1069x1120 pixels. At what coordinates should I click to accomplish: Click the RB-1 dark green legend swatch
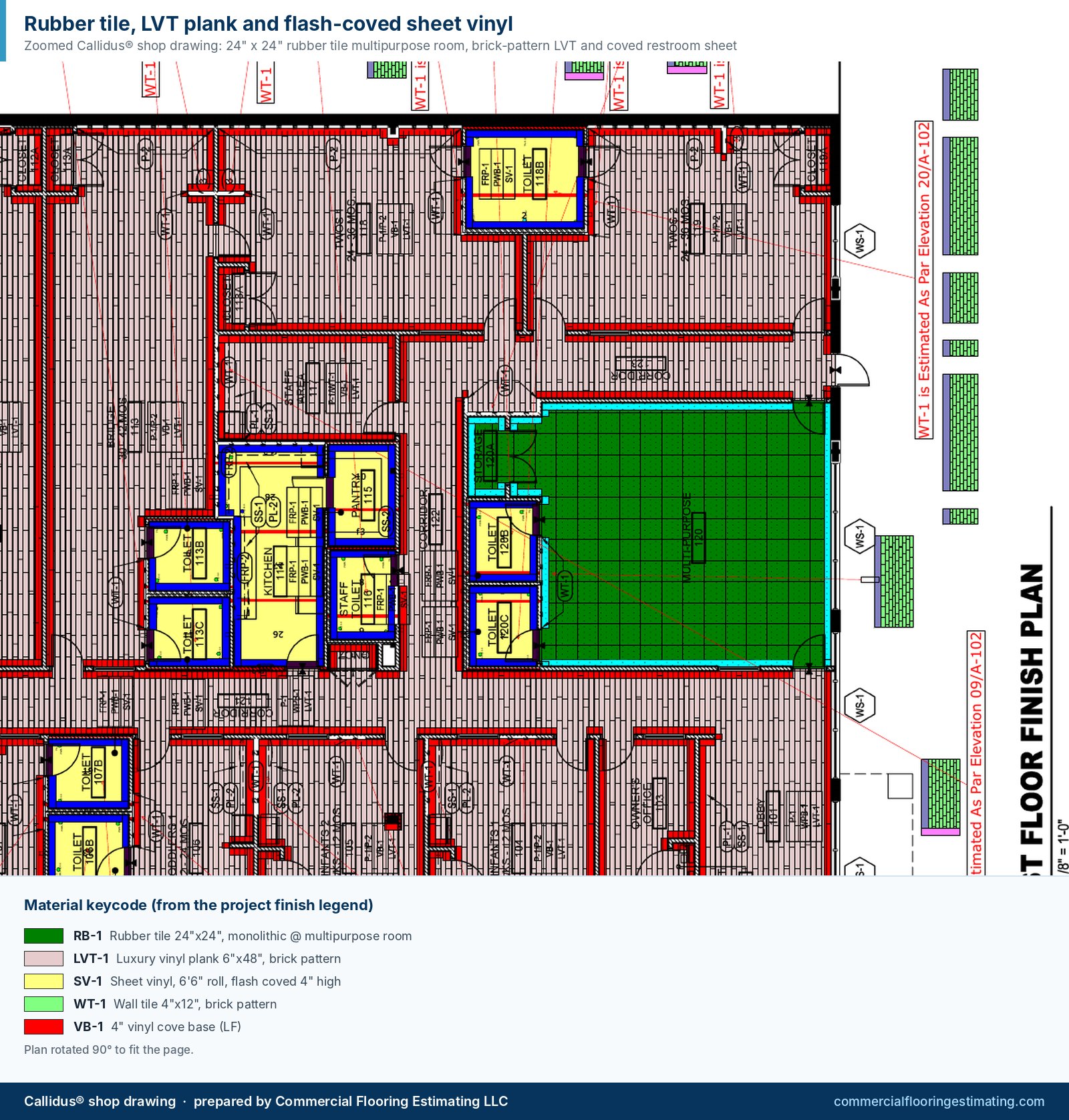point(43,936)
